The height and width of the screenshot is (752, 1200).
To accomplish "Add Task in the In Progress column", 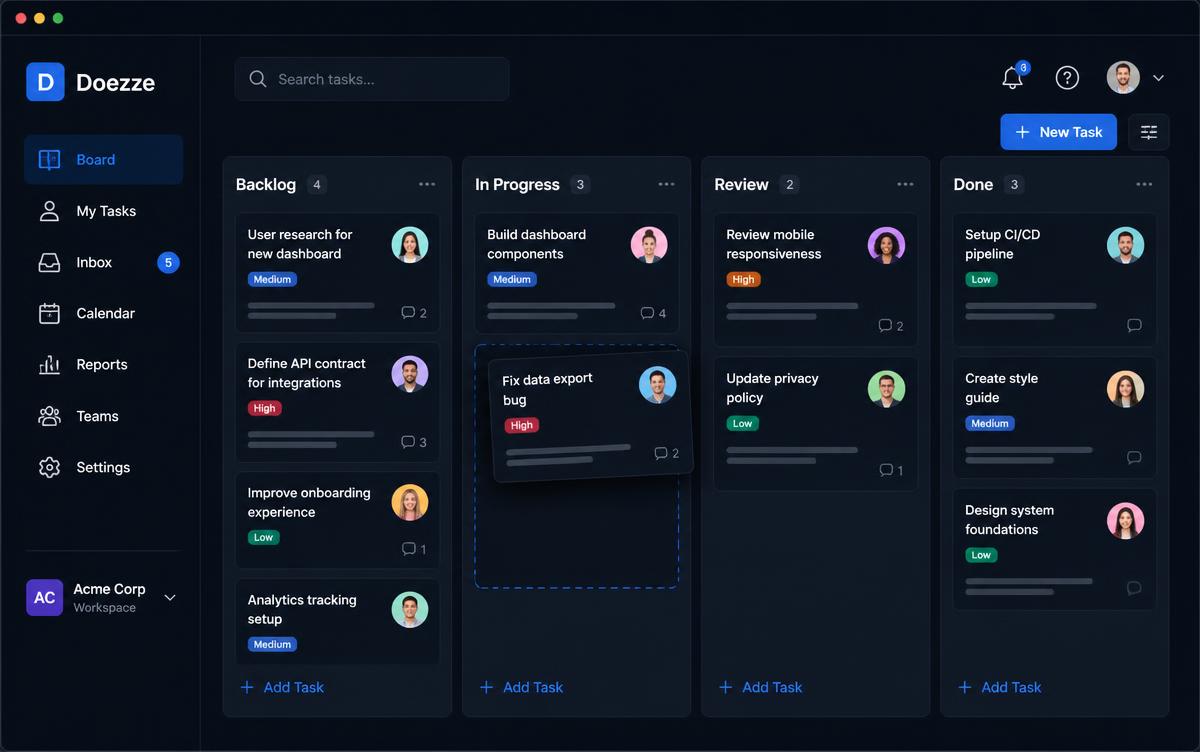I will pyautogui.click(x=521, y=687).
